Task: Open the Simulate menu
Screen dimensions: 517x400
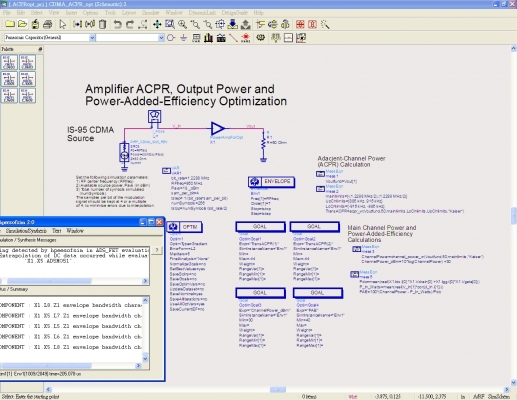Action: click(x=150, y=13)
